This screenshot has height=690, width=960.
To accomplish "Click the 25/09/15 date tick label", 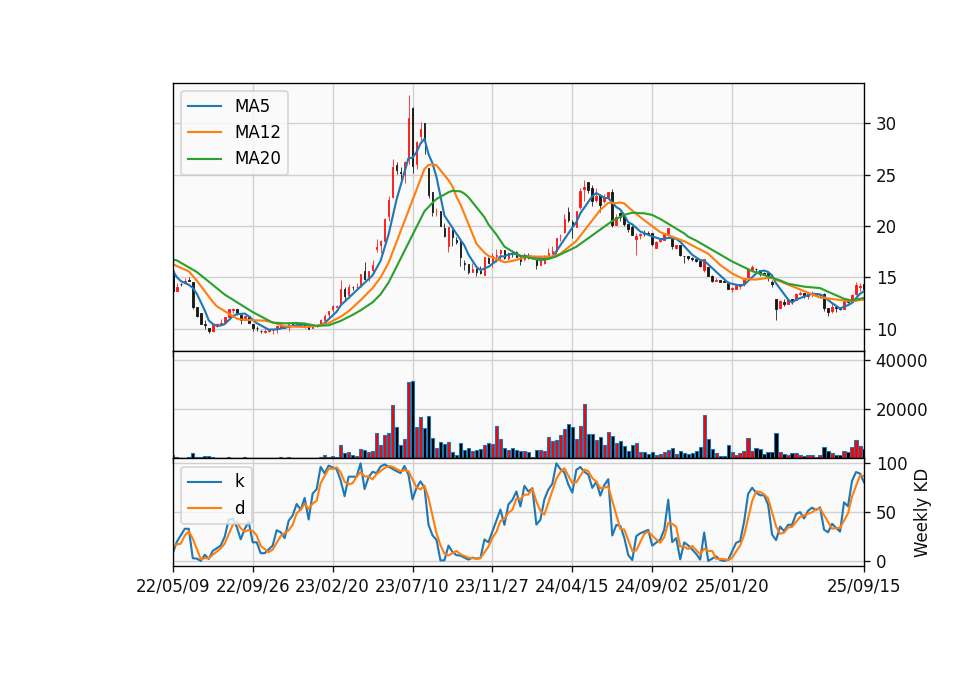I will pyautogui.click(x=863, y=586).
